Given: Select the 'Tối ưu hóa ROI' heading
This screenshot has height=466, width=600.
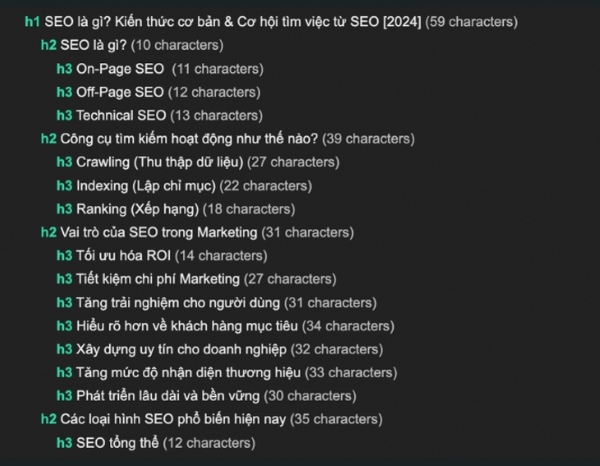Looking at the screenshot, I should pos(124,256).
